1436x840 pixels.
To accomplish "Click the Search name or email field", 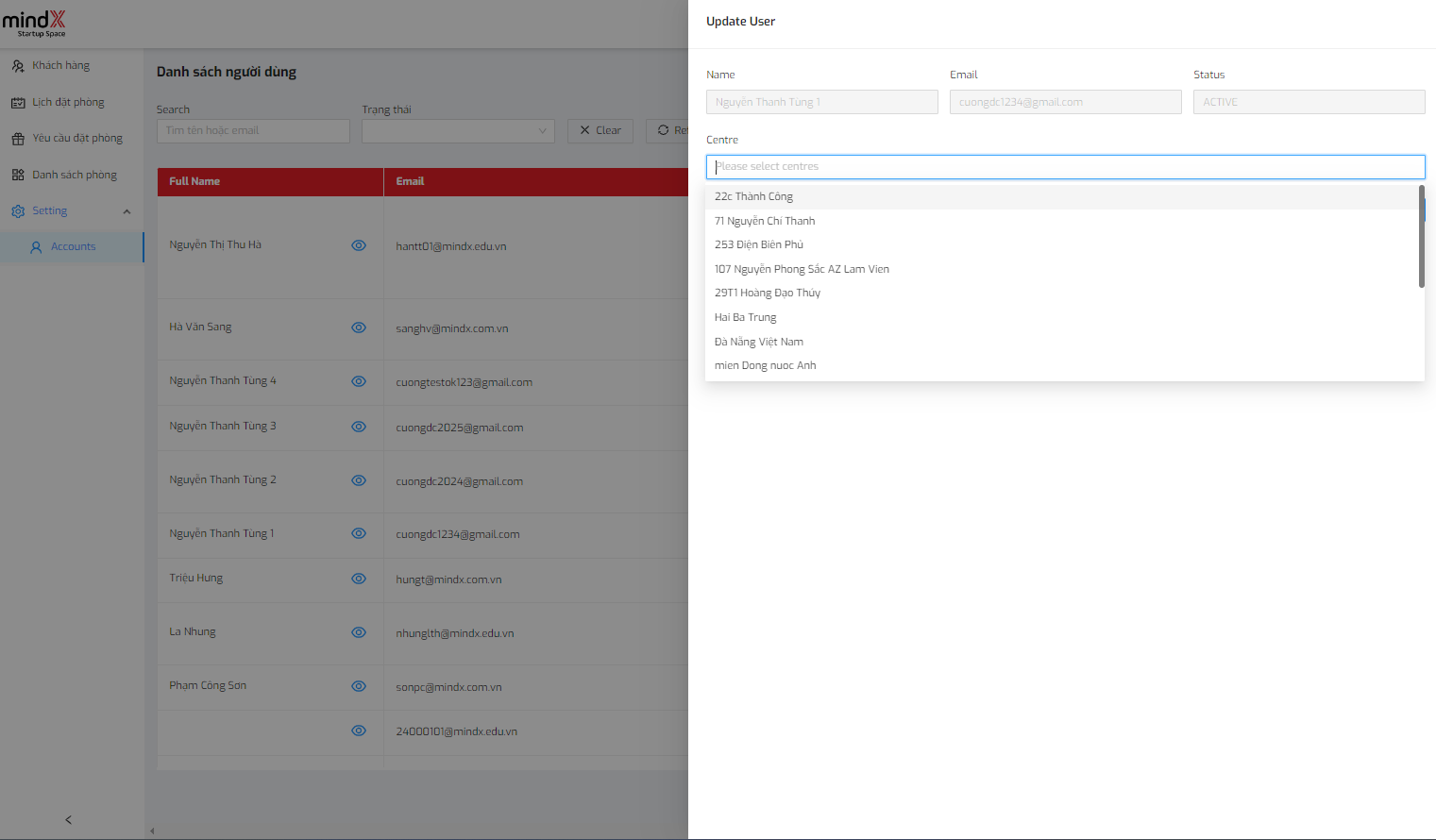I will (x=253, y=131).
